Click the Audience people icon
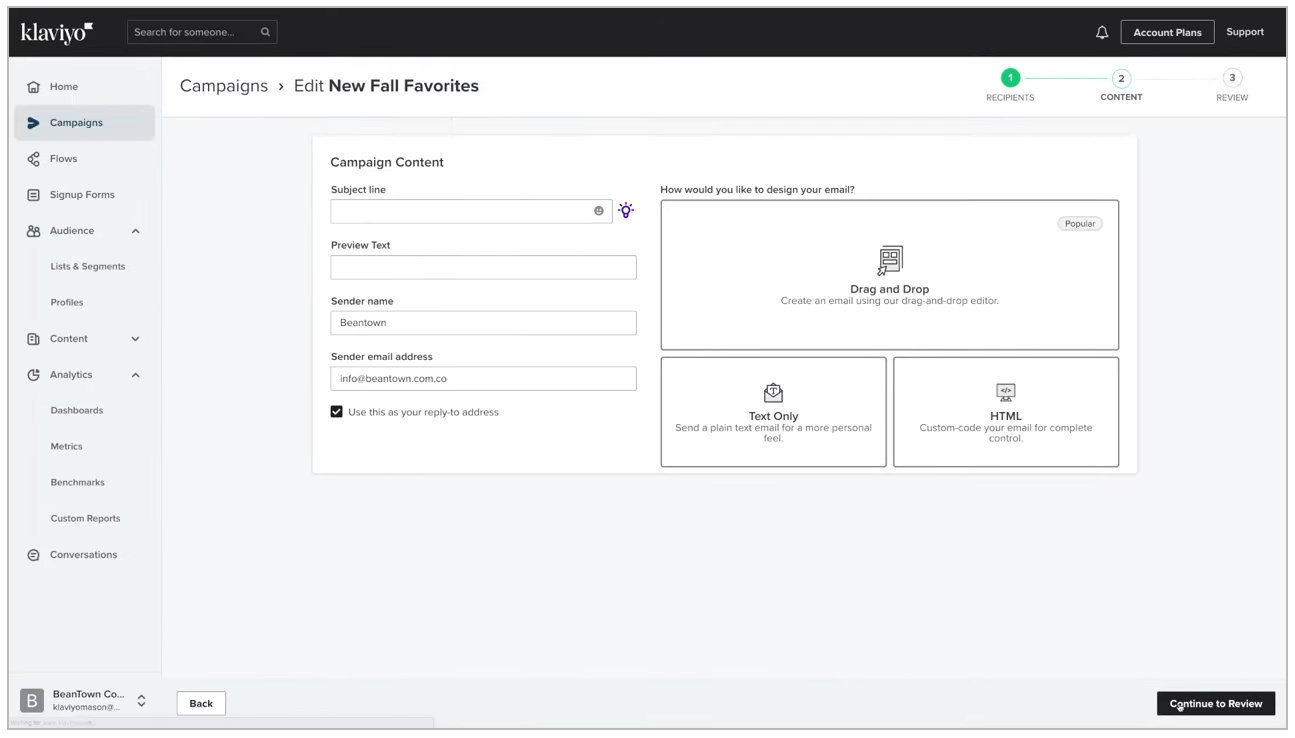 (x=33, y=231)
